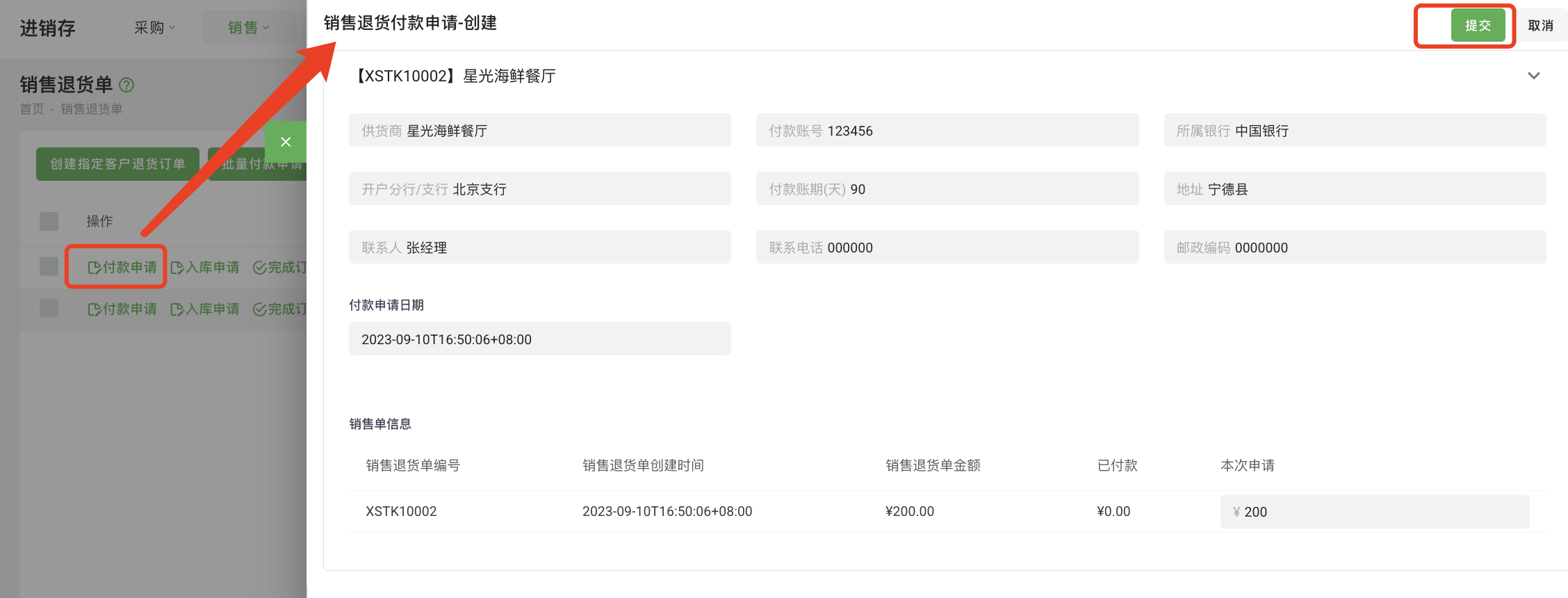Image resolution: width=1568 pixels, height=598 pixels.
Task: Click the table's 2023-09-10T16:50:06+08:00 creation time cell
Action: tap(667, 512)
